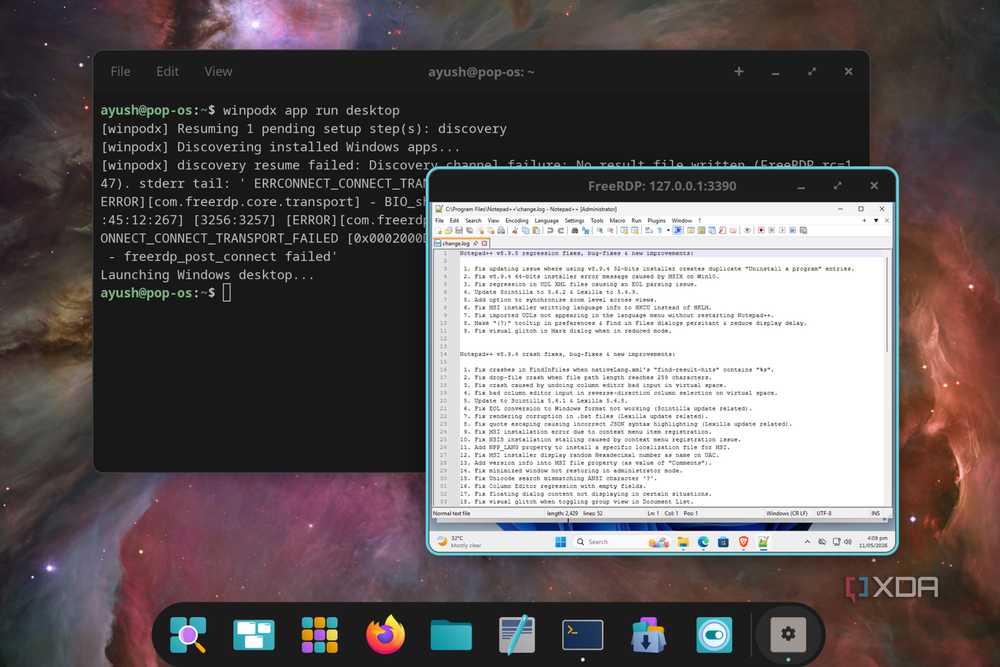Click Notepad++ Cut toolbar icon
This screenshot has width=1000, height=667.
(515, 230)
